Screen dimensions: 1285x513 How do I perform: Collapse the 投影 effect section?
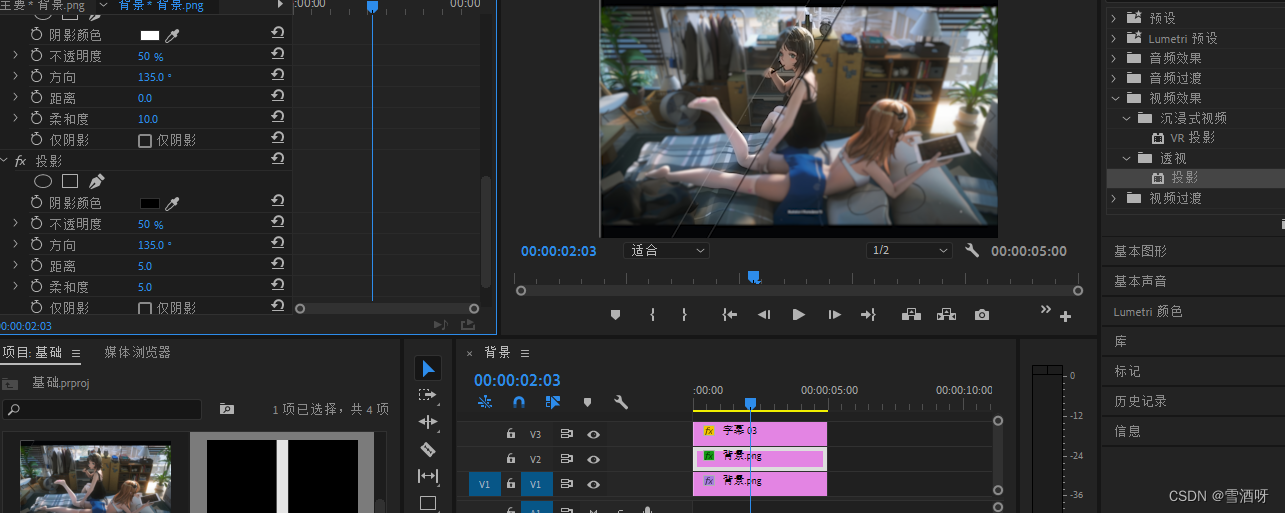[4, 161]
